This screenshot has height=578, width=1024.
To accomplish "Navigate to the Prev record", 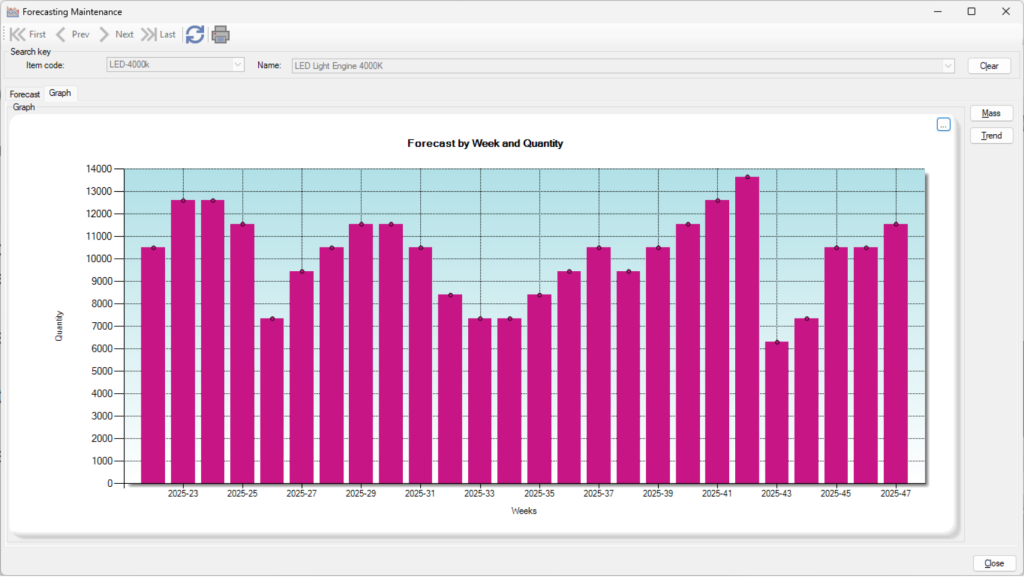I will tap(72, 35).
